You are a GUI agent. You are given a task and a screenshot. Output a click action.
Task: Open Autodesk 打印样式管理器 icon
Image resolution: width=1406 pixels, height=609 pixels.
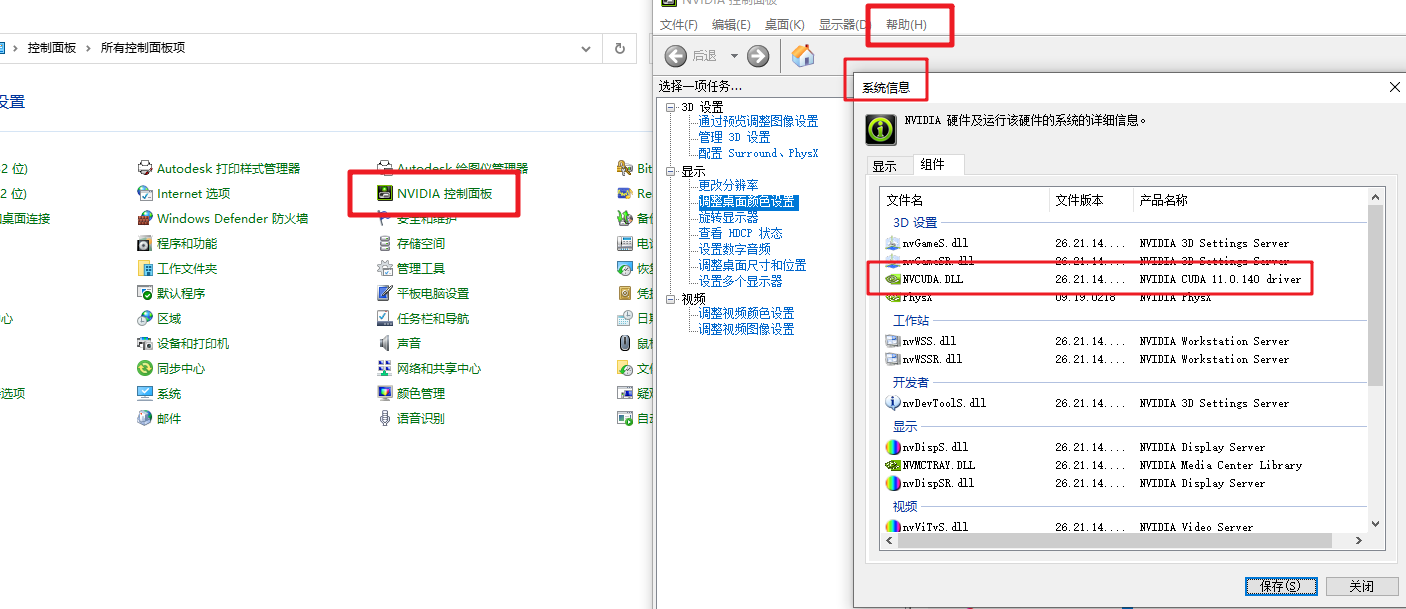(x=145, y=168)
